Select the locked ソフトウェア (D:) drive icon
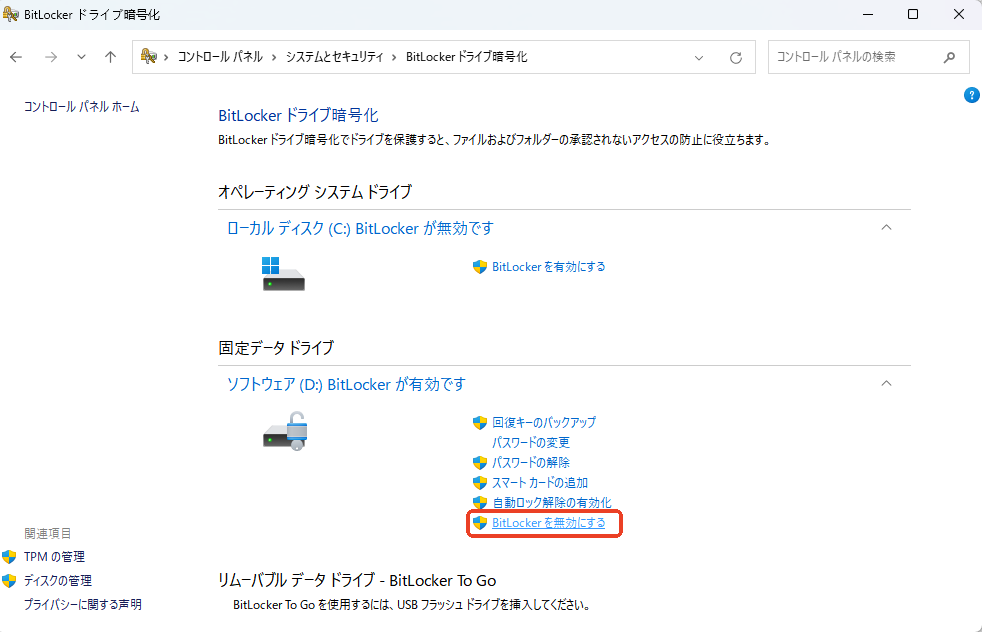Viewport: 982px width, 632px height. click(x=284, y=432)
